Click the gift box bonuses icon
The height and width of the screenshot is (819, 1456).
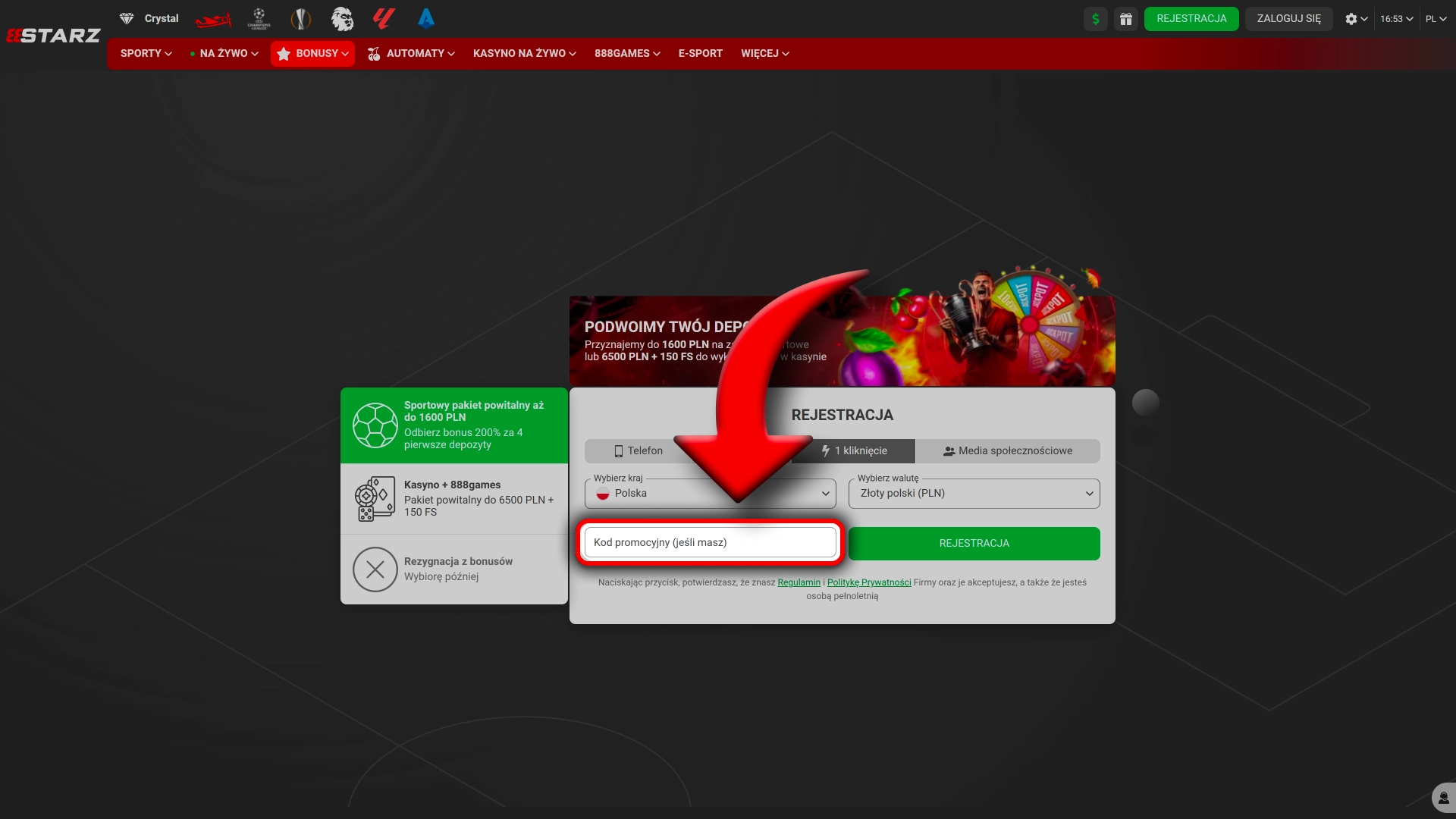pyautogui.click(x=1126, y=19)
